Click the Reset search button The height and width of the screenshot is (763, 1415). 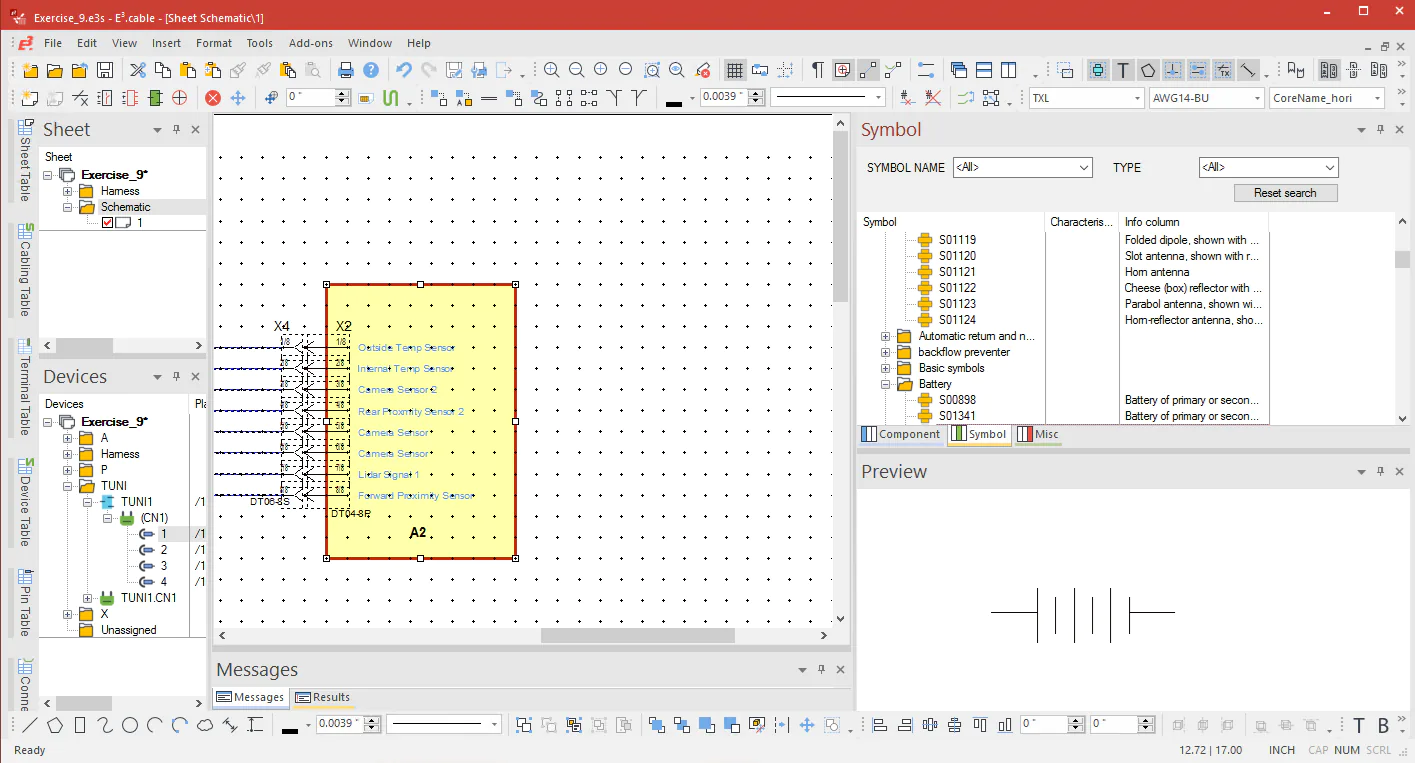(1285, 193)
